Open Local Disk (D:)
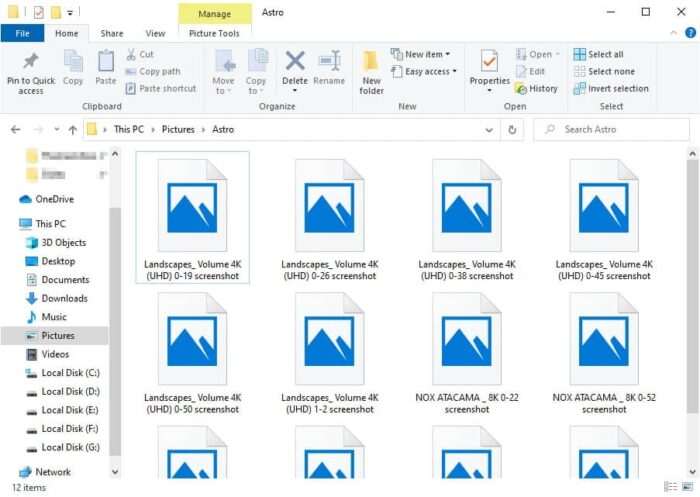 coord(62,392)
